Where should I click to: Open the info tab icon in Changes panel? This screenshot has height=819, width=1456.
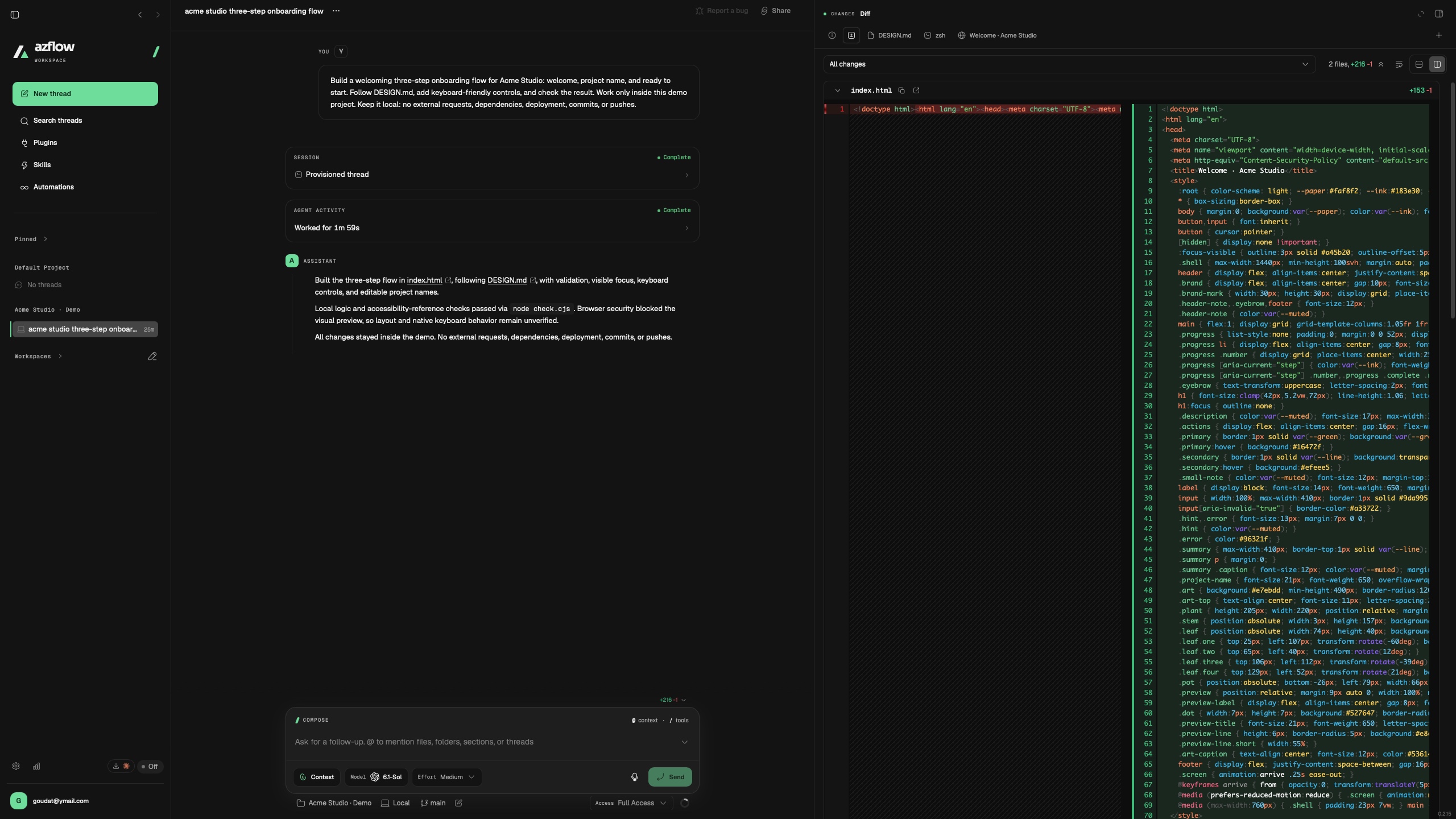point(832,35)
